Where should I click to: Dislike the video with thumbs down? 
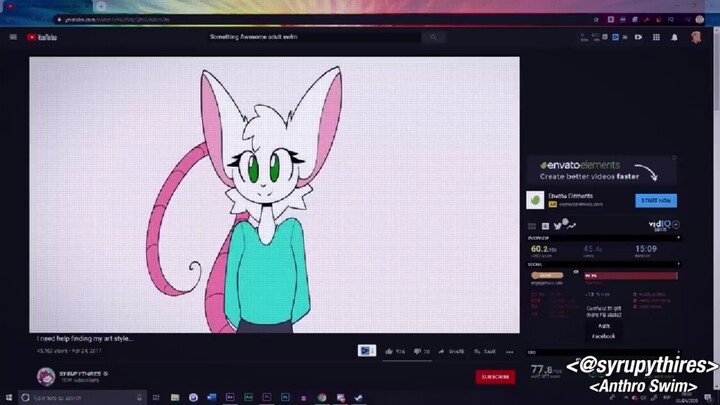tap(416, 351)
